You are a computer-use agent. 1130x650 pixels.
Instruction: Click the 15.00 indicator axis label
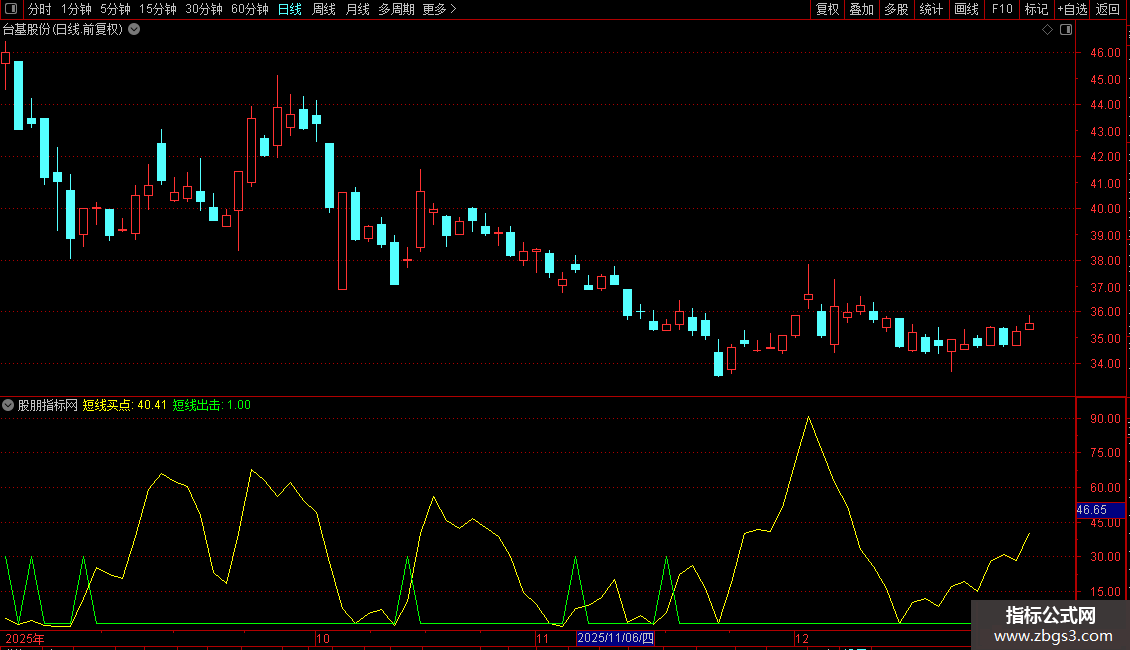1105,592
